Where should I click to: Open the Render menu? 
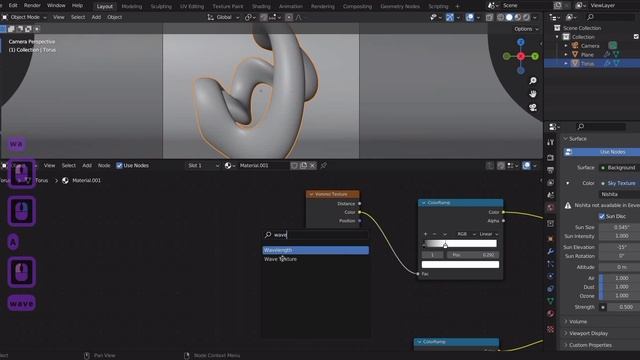pyautogui.click(x=32, y=6)
